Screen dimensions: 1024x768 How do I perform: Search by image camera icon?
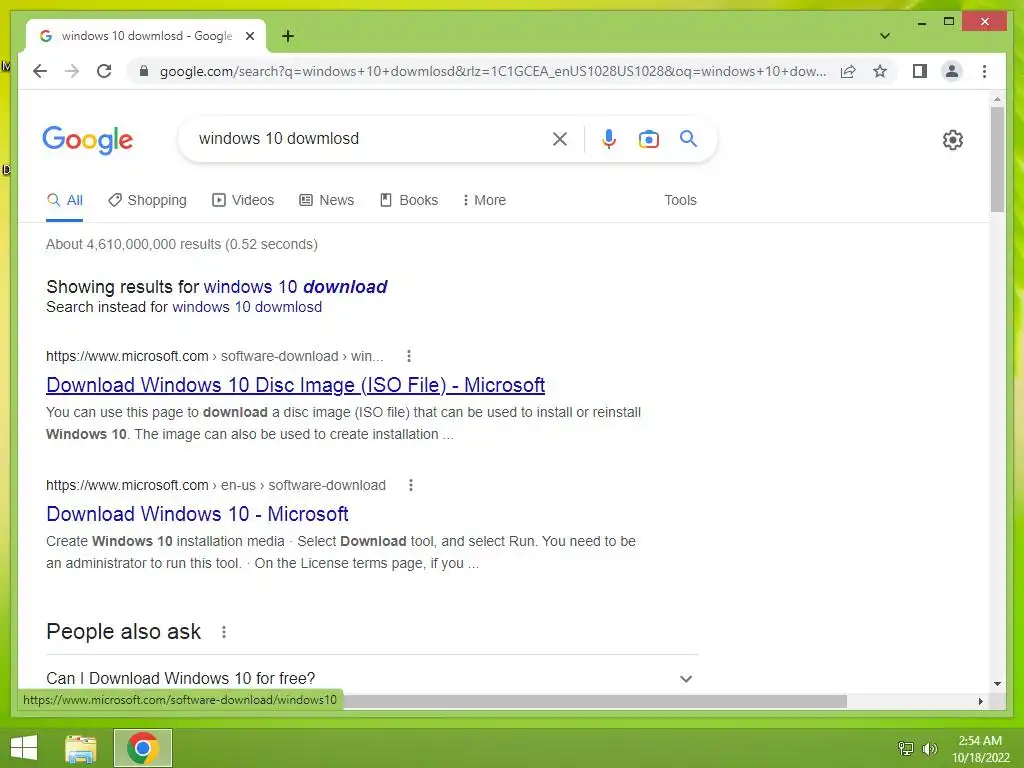pyautogui.click(x=648, y=138)
